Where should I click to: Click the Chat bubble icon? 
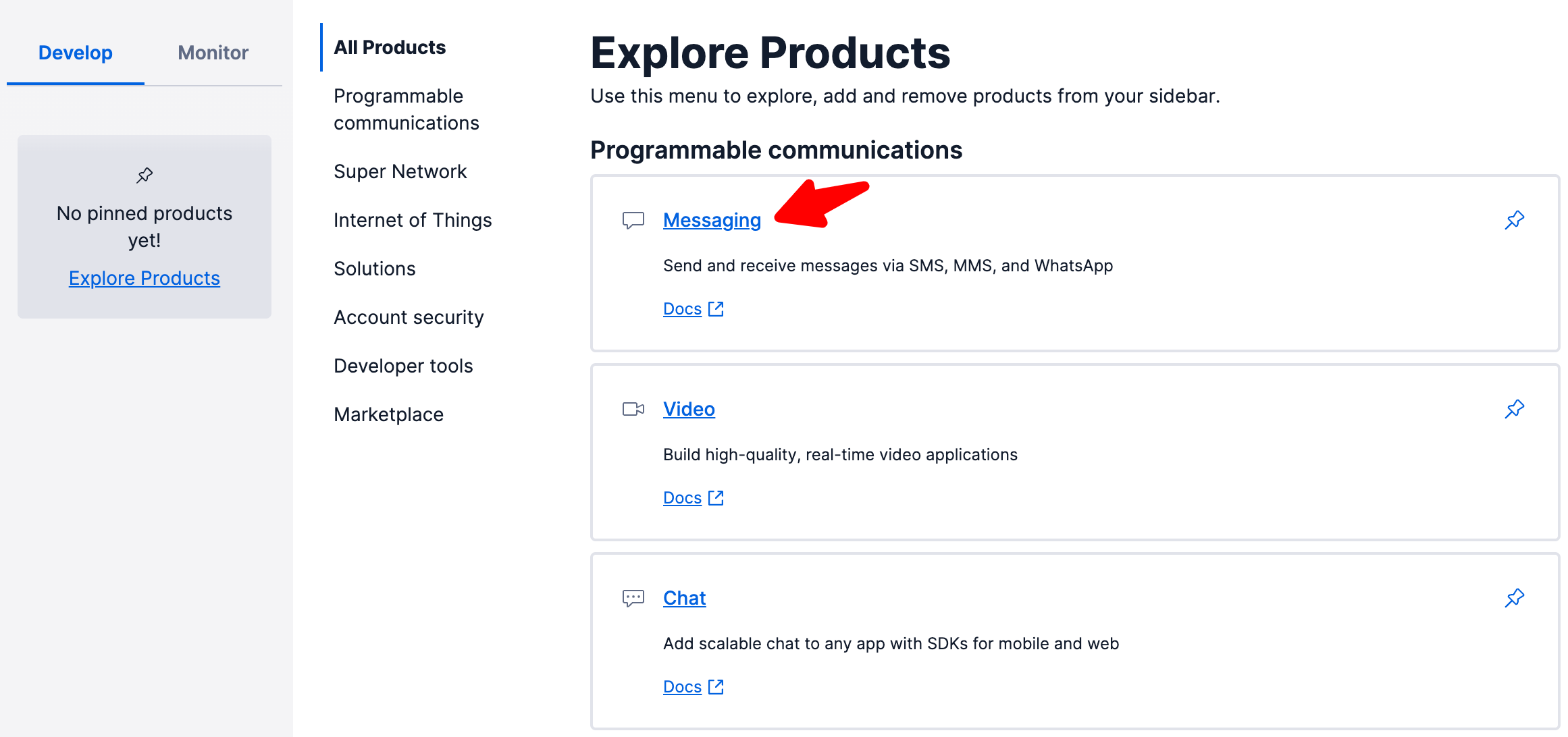pos(633,598)
